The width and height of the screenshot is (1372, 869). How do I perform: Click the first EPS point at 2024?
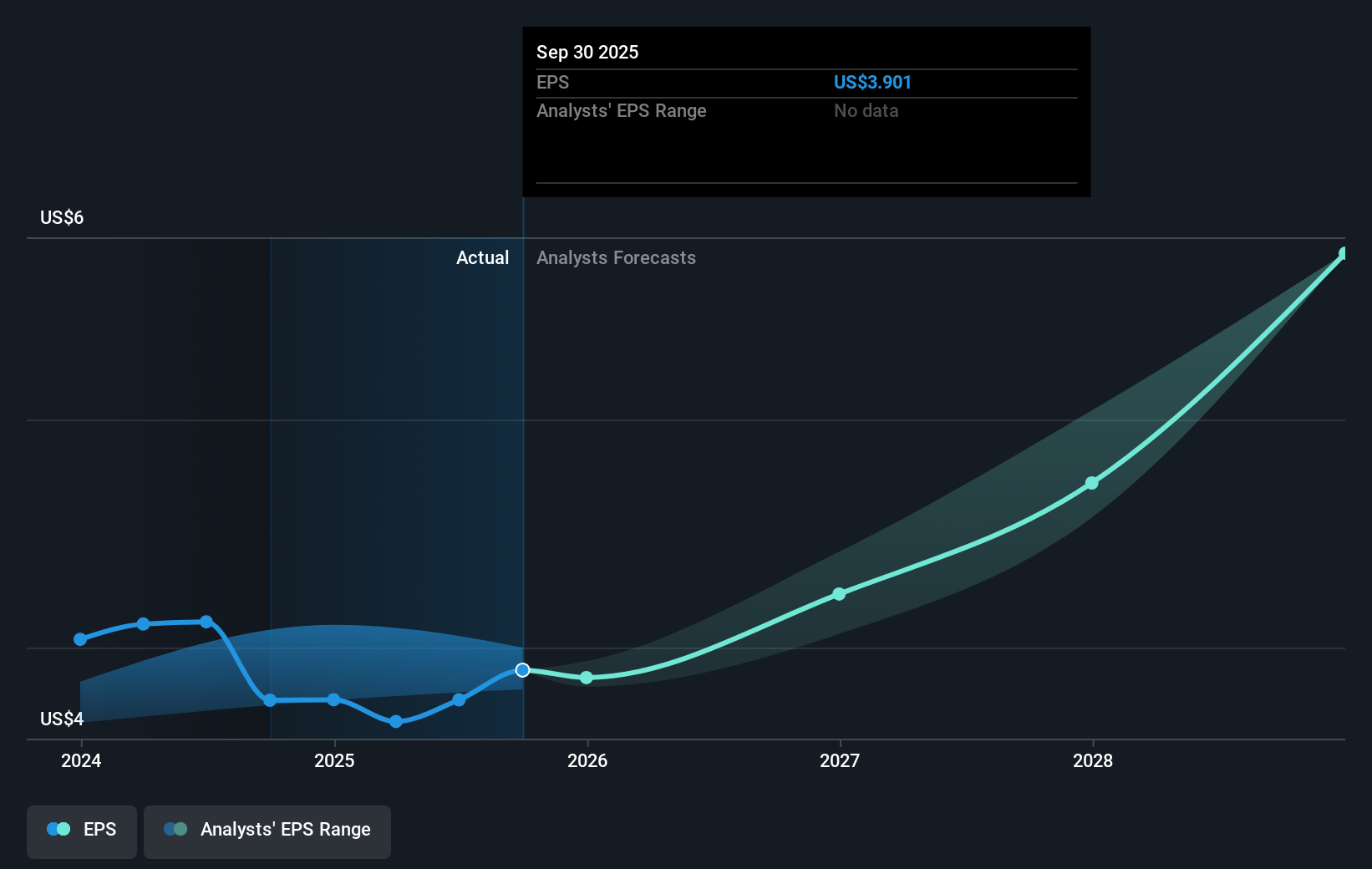click(80, 639)
